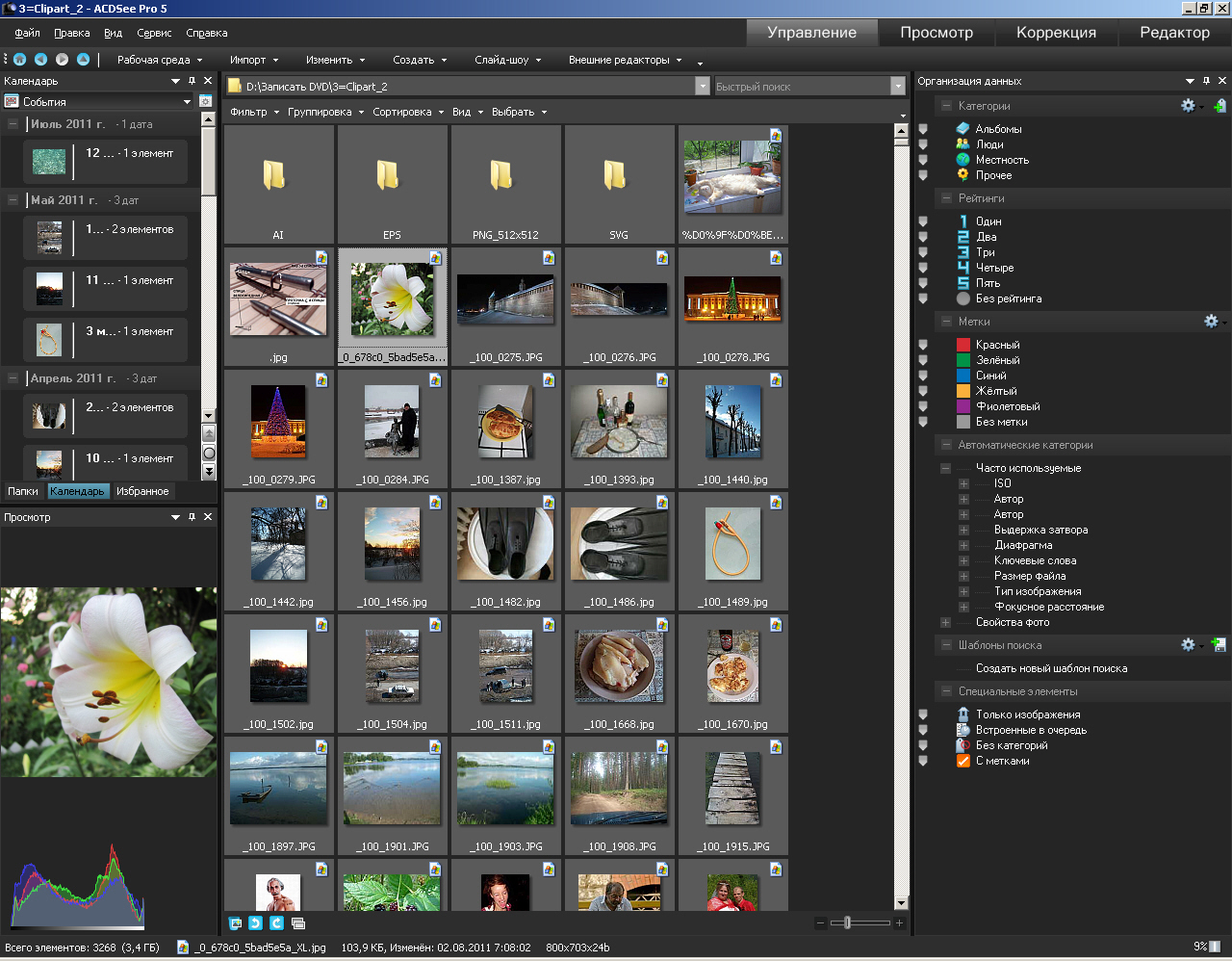Click the rotate right icon below thumbnails
This screenshot has width=1232, height=961.
(x=276, y=922)
